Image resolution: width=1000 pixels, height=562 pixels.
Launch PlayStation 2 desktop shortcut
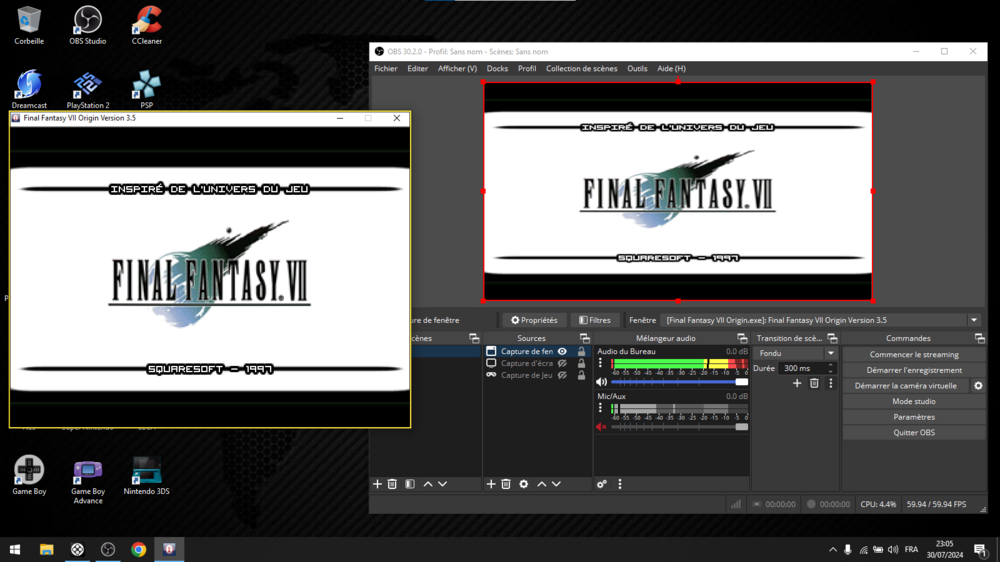coord(88,88)
